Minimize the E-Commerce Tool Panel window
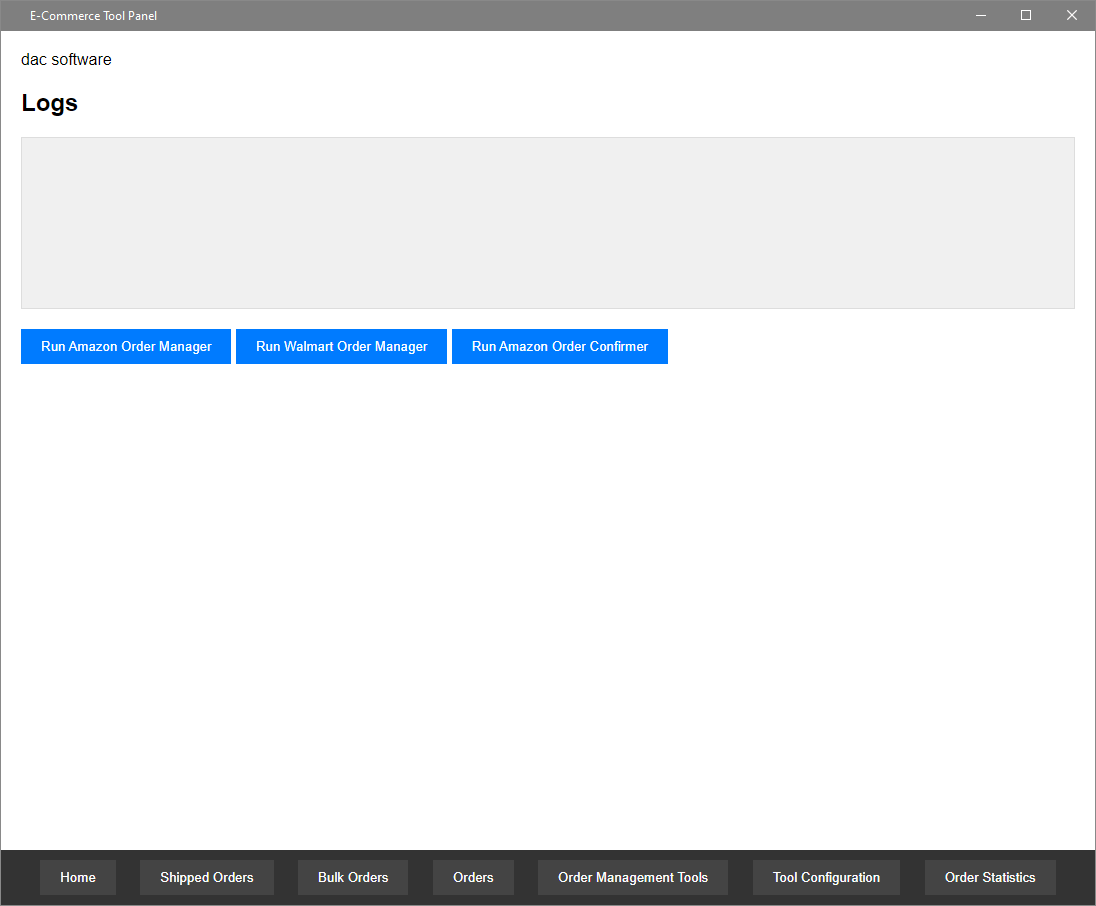Image resolution: width=1096 pixels, height=906 pixels. click(980, 15)
